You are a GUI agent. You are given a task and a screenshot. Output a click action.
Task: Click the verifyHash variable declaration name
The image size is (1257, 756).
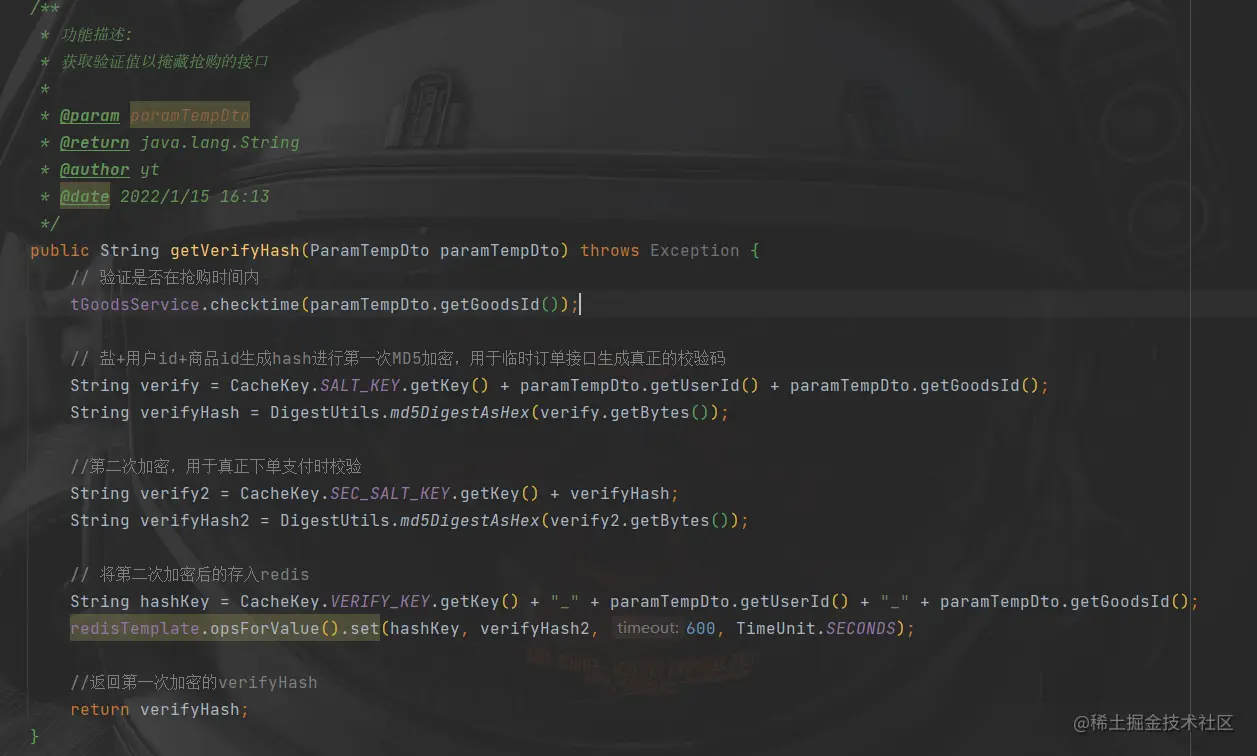click(x=190, y=413)
